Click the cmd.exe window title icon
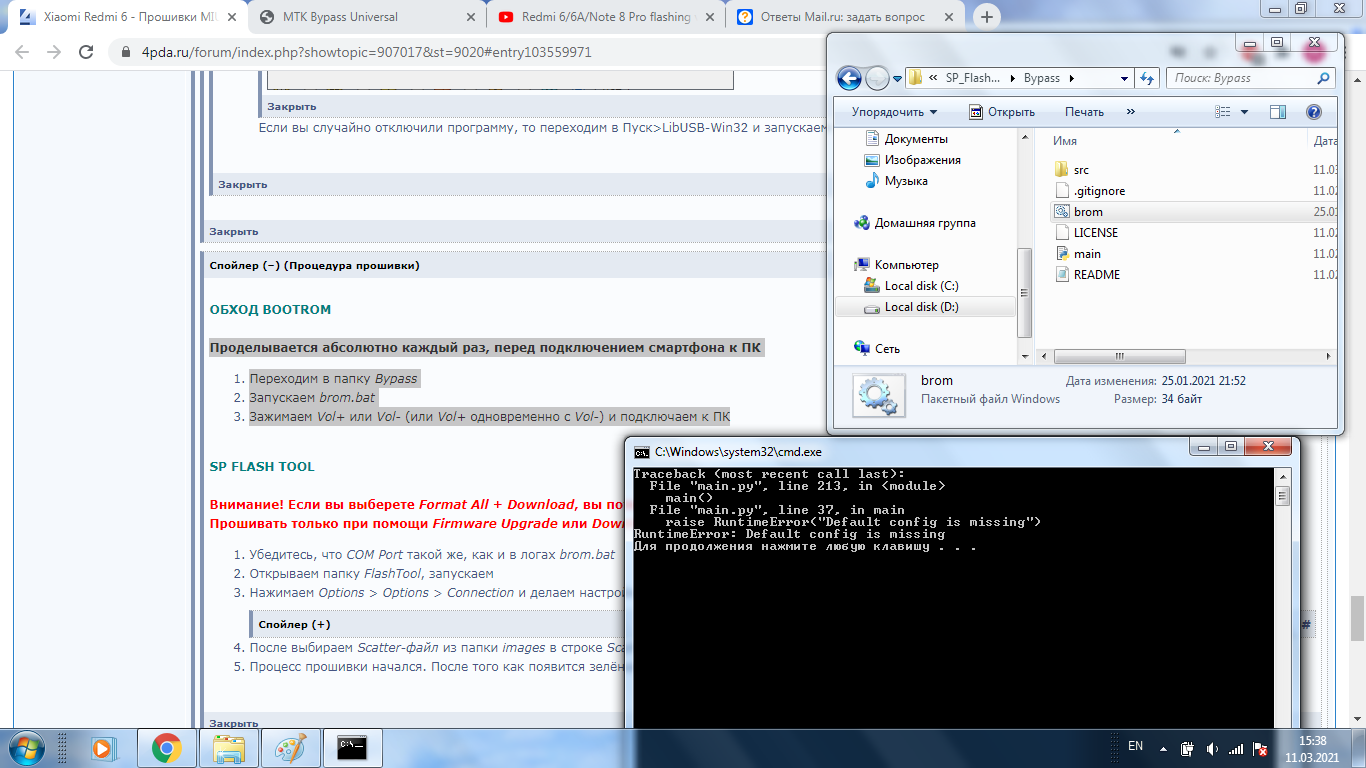Screen dimensions: 1366x768 (642, 452)
